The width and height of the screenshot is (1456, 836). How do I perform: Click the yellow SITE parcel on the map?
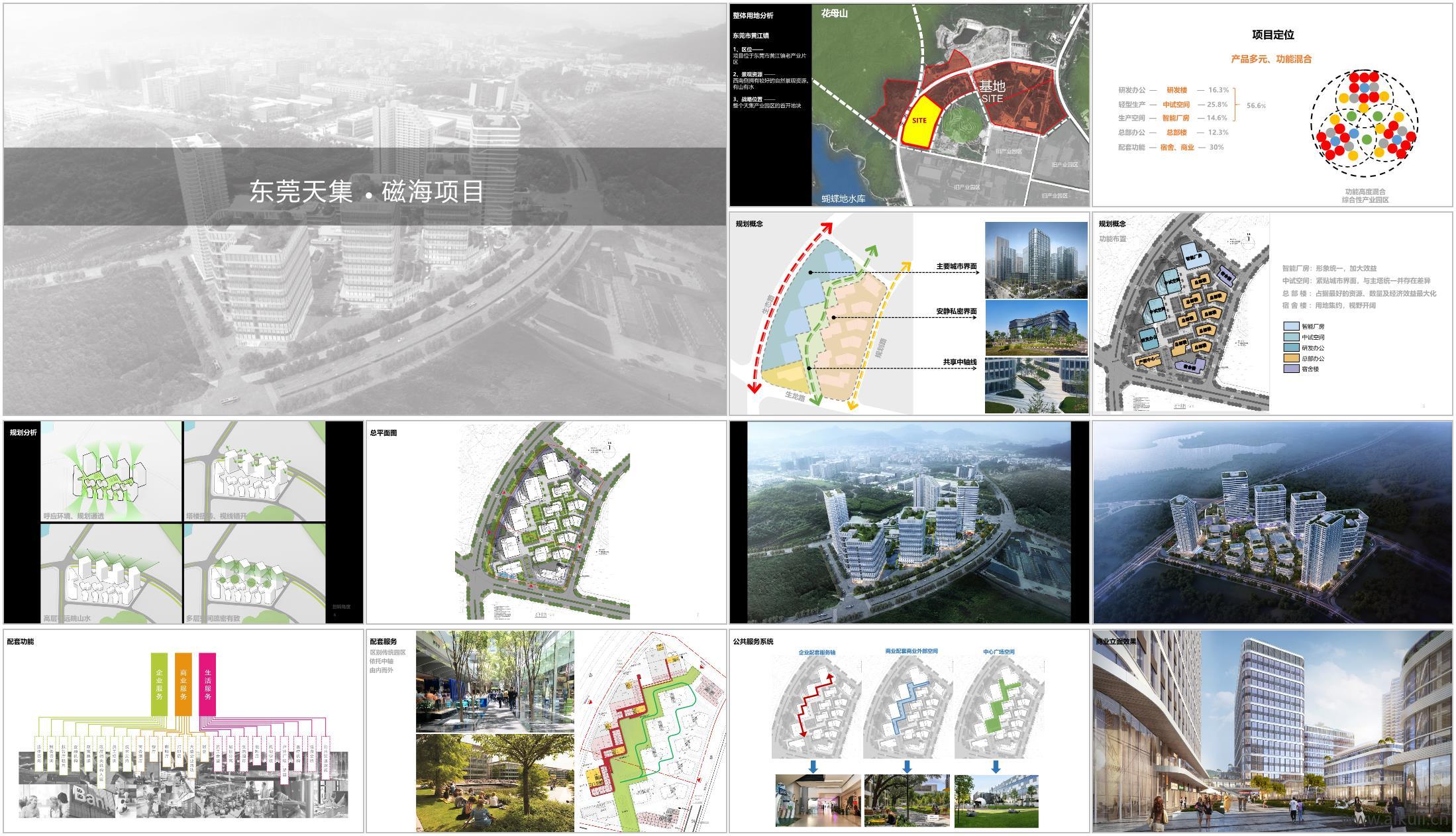tap(921, 123)
